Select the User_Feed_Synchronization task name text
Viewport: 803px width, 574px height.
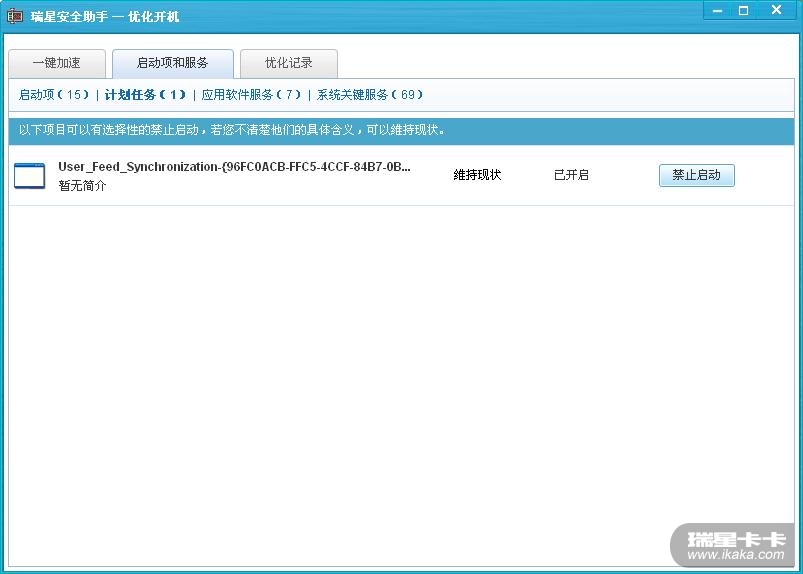(234, 167)
